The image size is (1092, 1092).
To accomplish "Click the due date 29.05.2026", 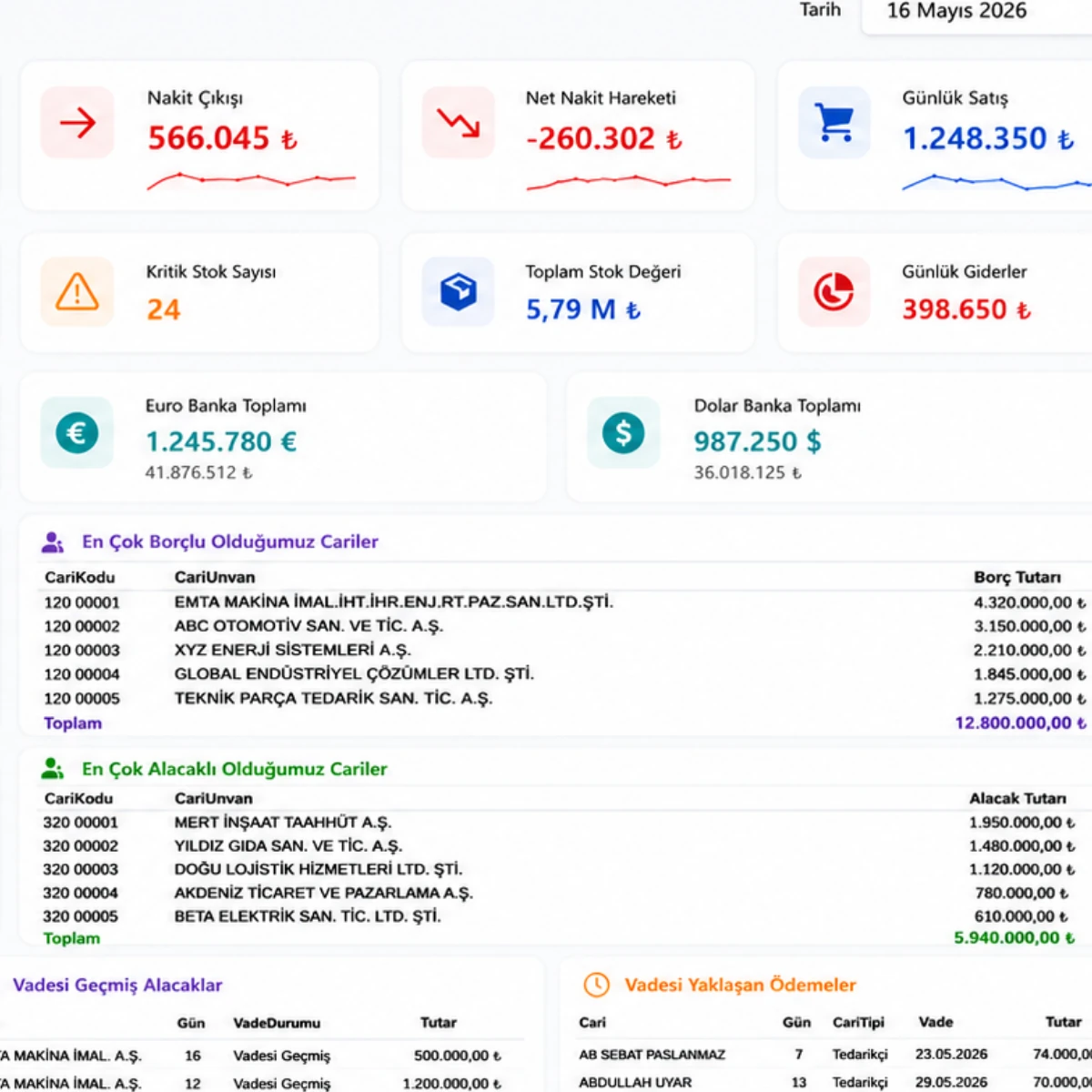I will pos(951,1082).
